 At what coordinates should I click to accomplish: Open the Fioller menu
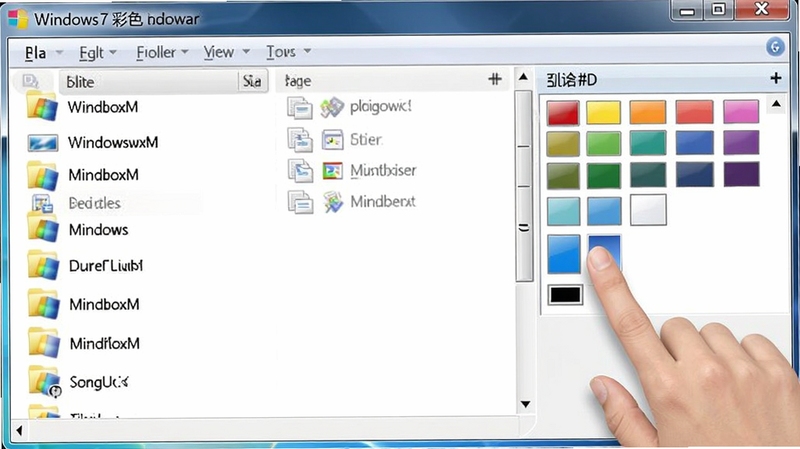click(156, 52)
